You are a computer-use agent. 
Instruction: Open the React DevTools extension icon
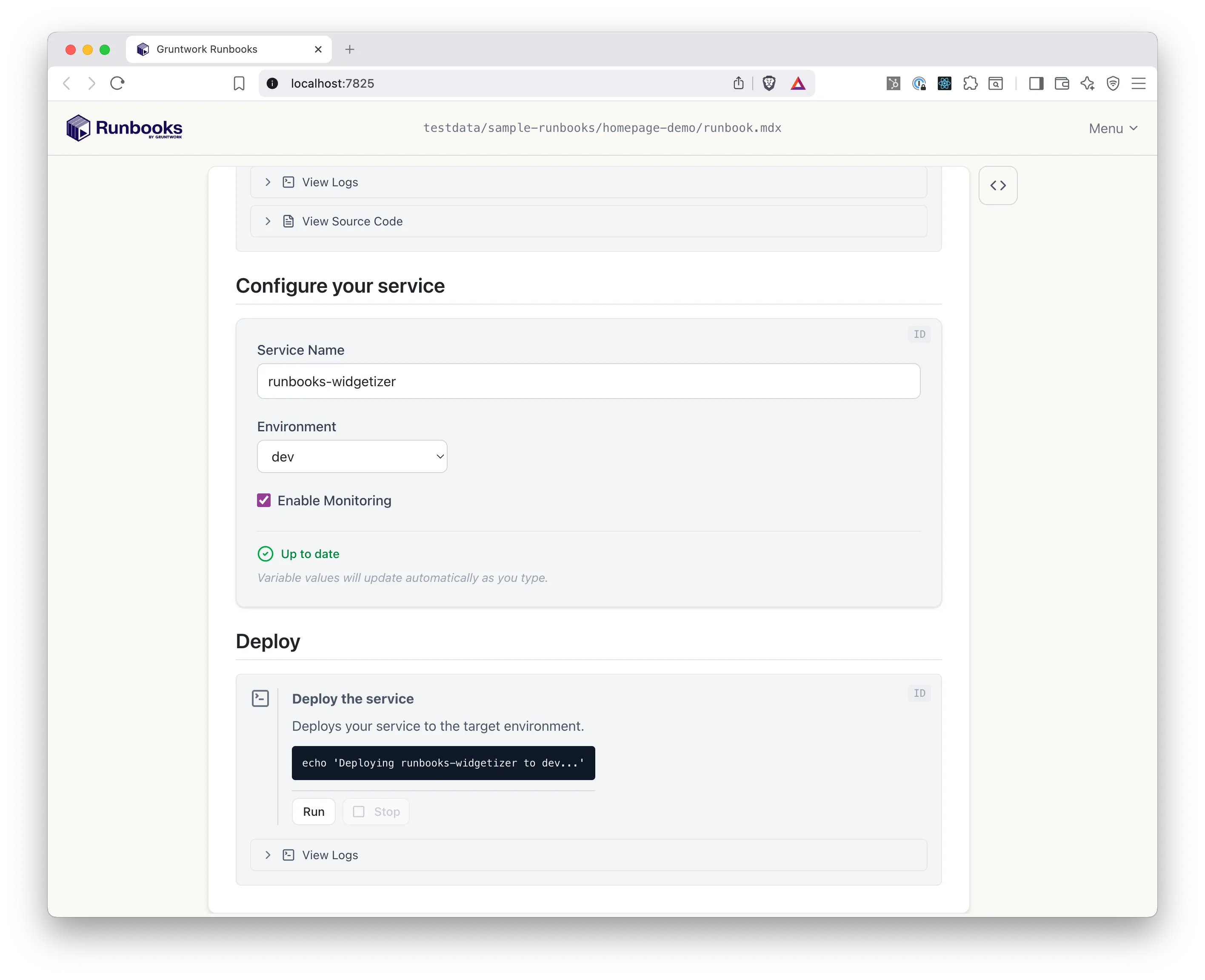(x=944, y=83)
